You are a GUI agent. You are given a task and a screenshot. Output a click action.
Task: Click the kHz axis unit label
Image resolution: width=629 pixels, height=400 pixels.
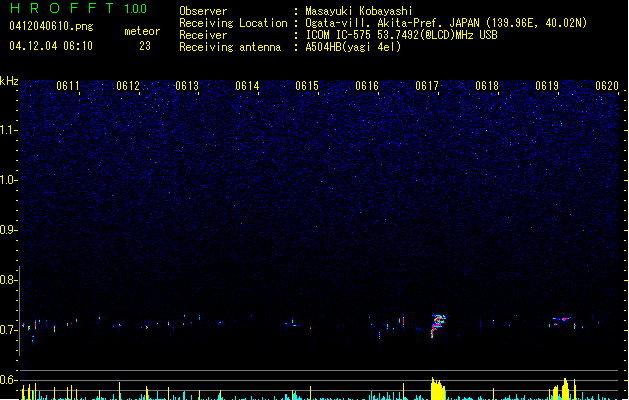9,81
